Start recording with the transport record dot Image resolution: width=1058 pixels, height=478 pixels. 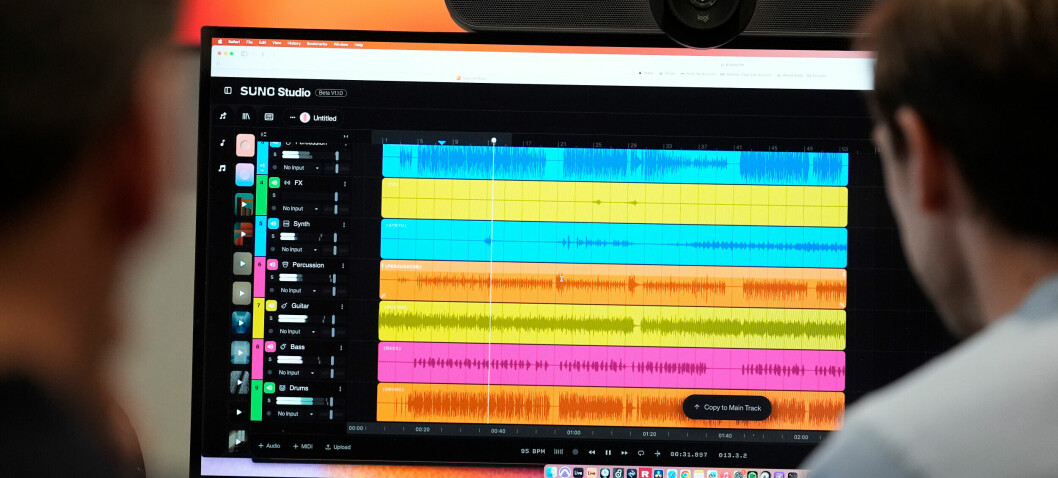[x=575, y=452]
